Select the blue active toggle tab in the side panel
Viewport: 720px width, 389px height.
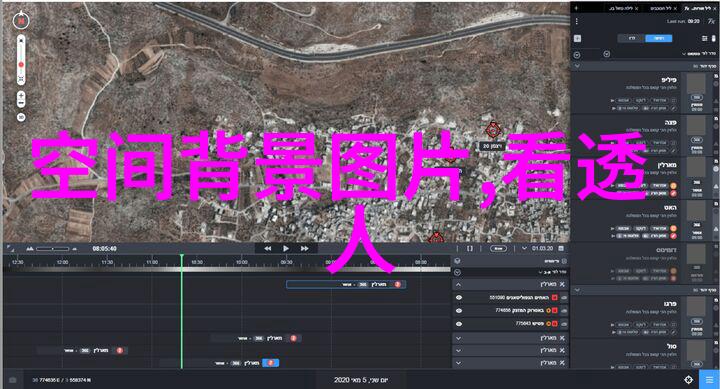pos(658,38)
